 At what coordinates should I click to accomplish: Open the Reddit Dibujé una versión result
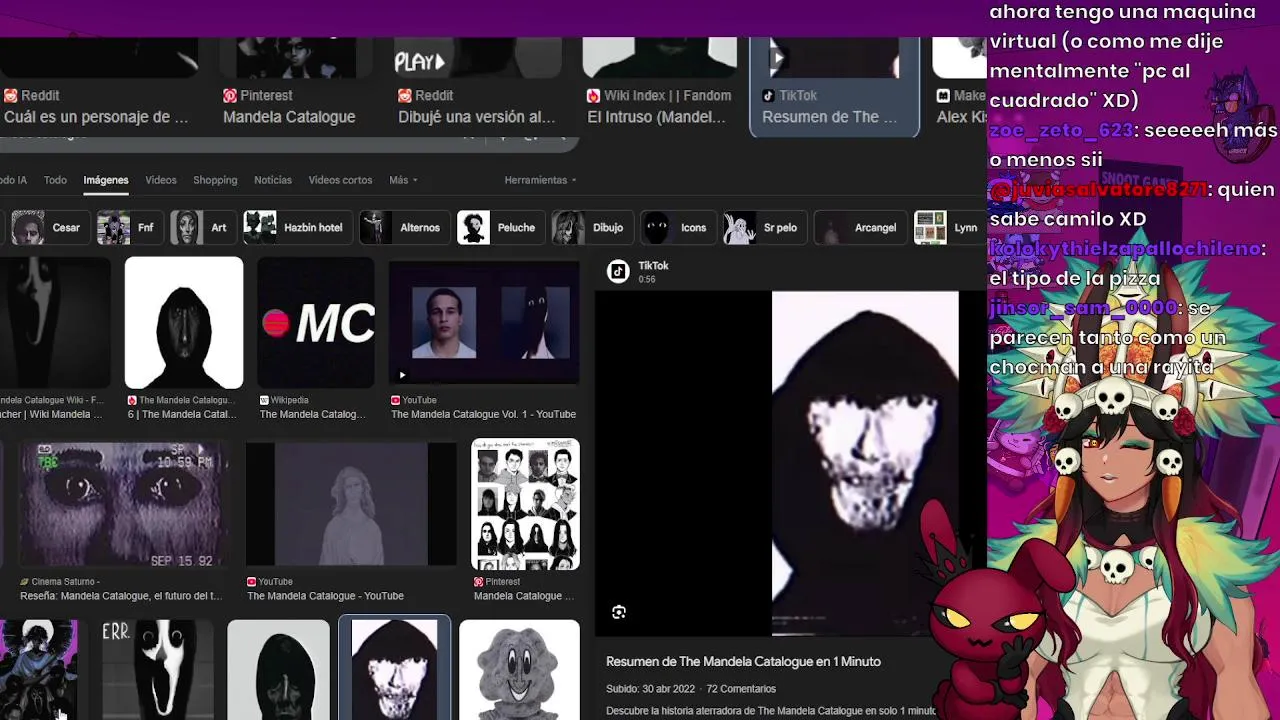coord(477,117)
